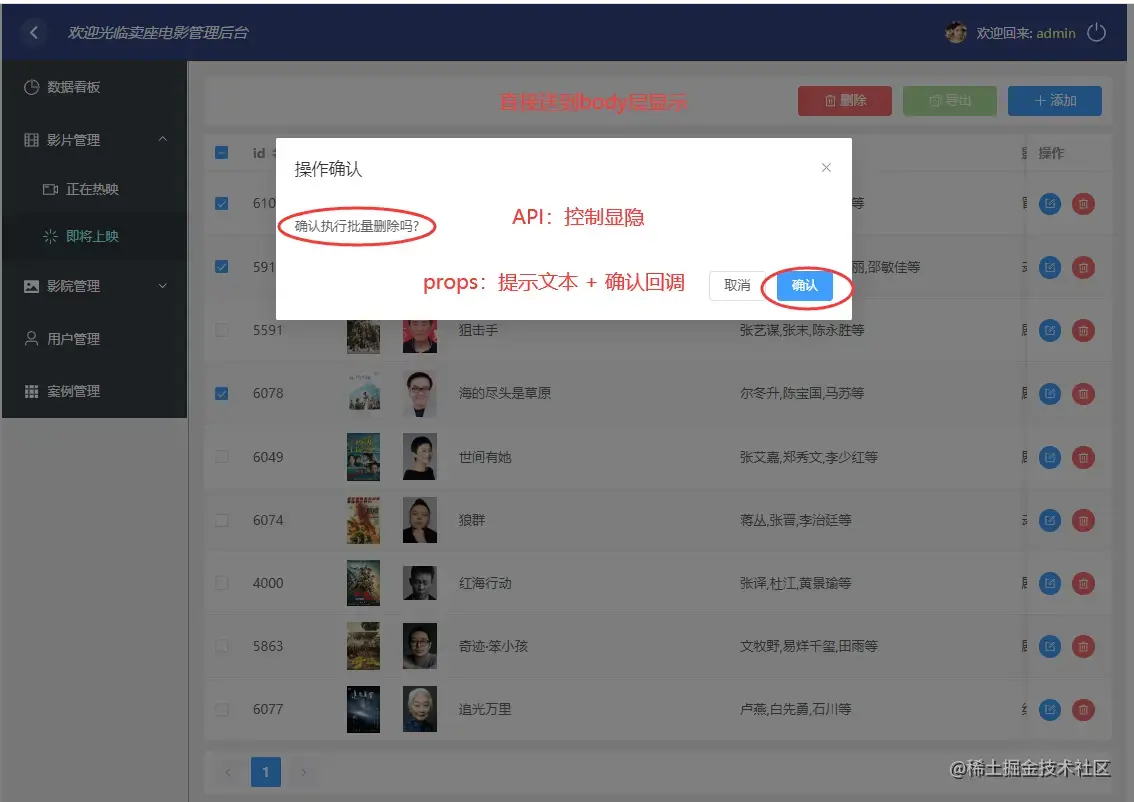
Task: Click the logout power icon
Action: pyautogui.click(x=1096, y=33)
